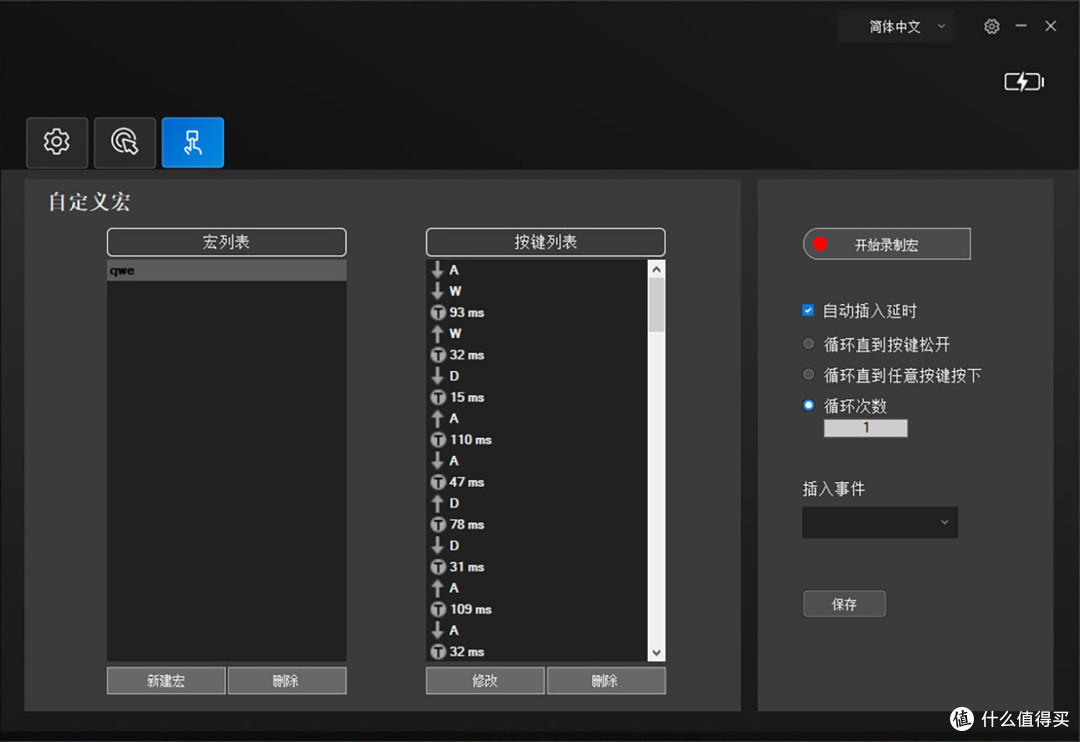
Task: Minimize the macro software window
Action: pyautogui.click(x=1021, y=26)
